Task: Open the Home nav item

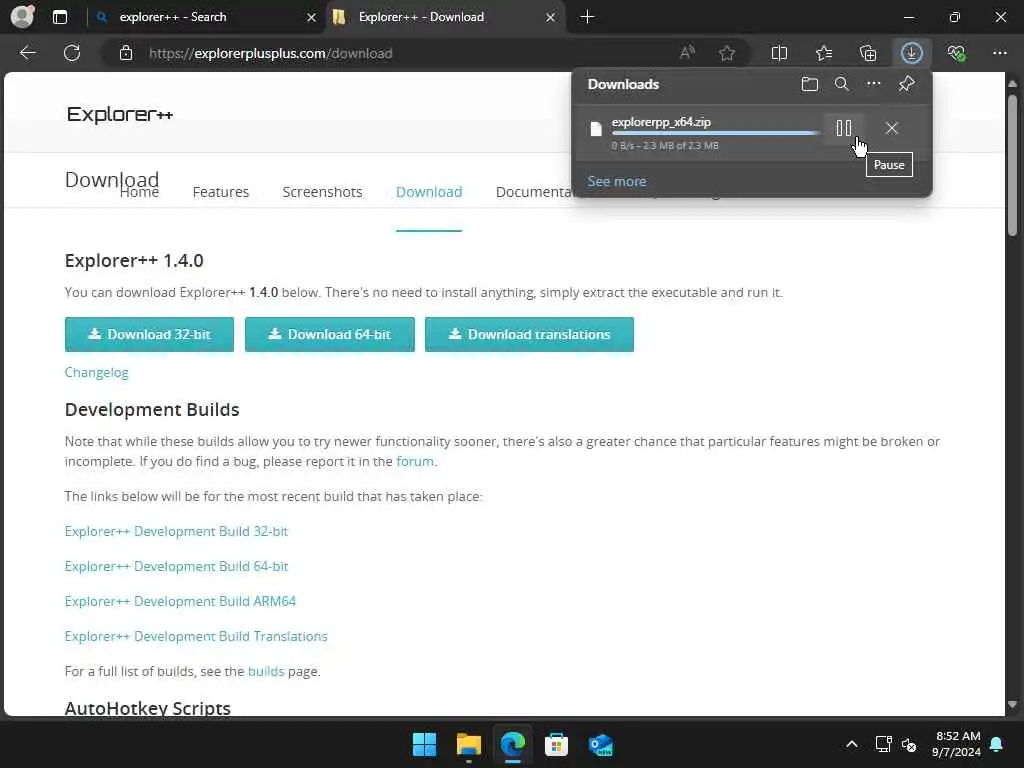Action: 139,192
